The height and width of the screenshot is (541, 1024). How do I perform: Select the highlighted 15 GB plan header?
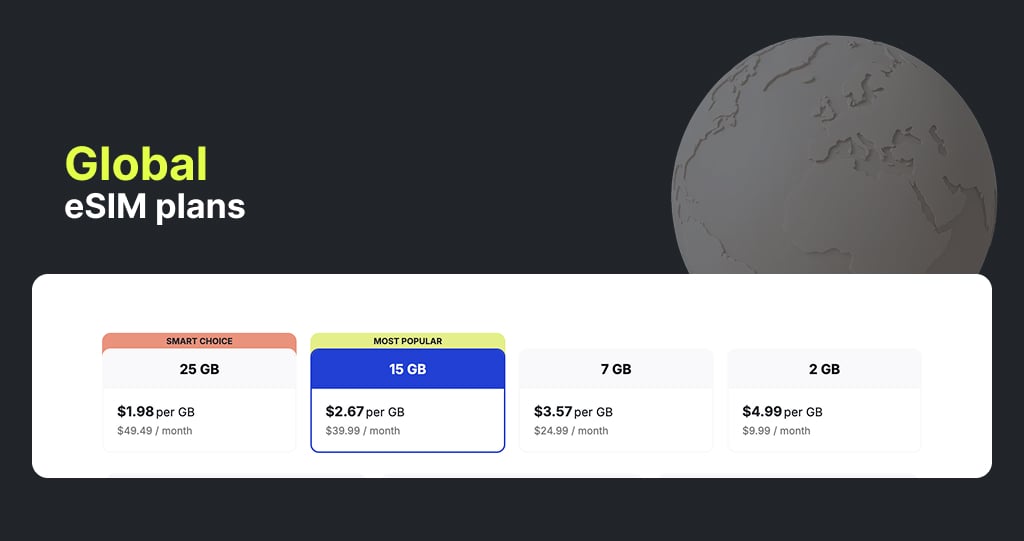(x=407, y=369)
